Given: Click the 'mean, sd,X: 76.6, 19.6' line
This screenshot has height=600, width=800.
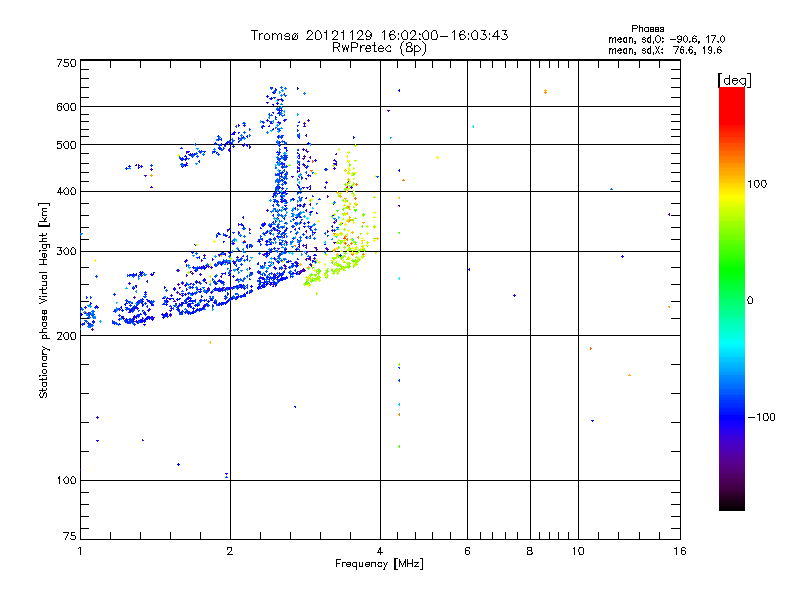Looking at the screenshot, I should click(x=665, y=50).
